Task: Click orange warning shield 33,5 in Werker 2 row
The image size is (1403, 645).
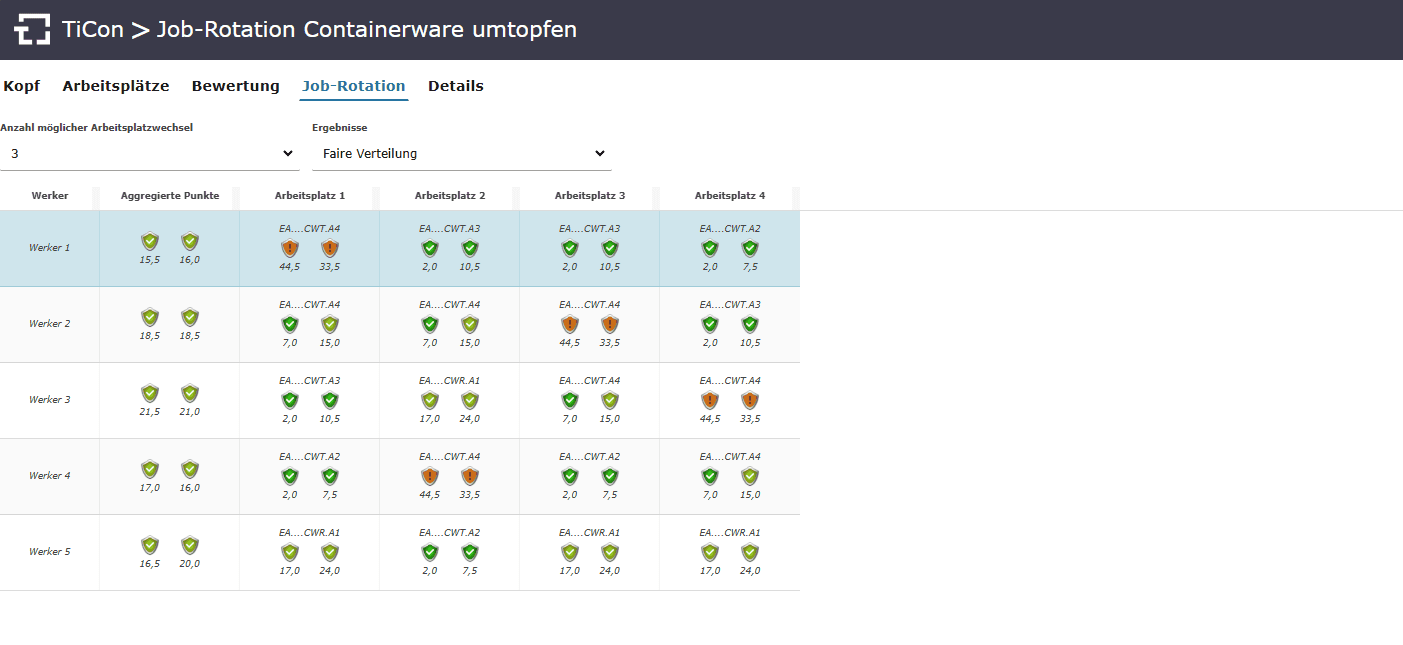Action: tap(610, 324)
